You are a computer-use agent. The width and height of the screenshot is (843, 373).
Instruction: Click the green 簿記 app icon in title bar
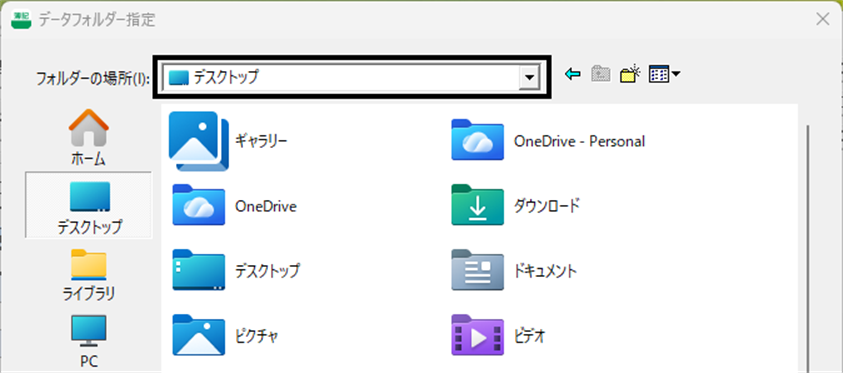point(22,20)
